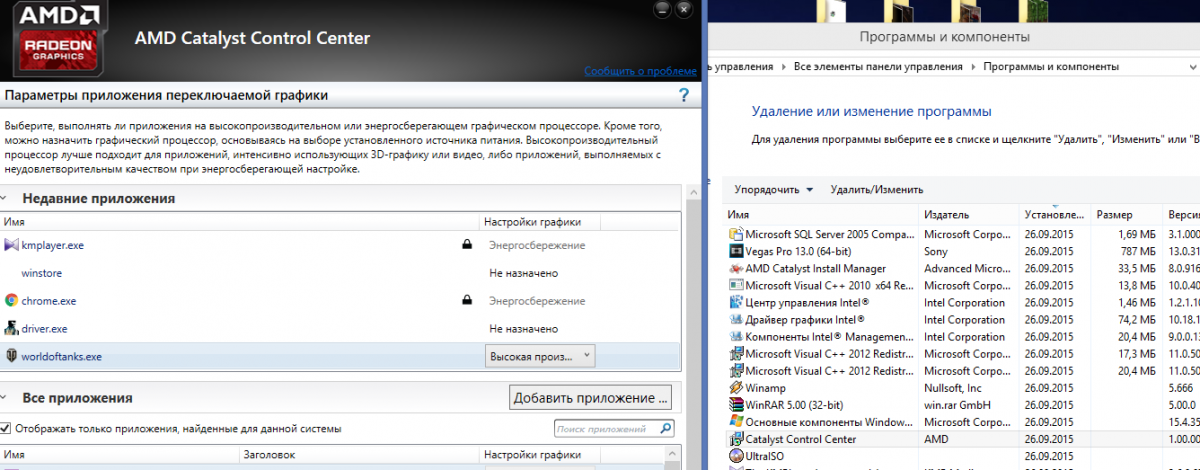Click kmplayer.exe application icon
The image size is (1200, 470).
point(11,245)
